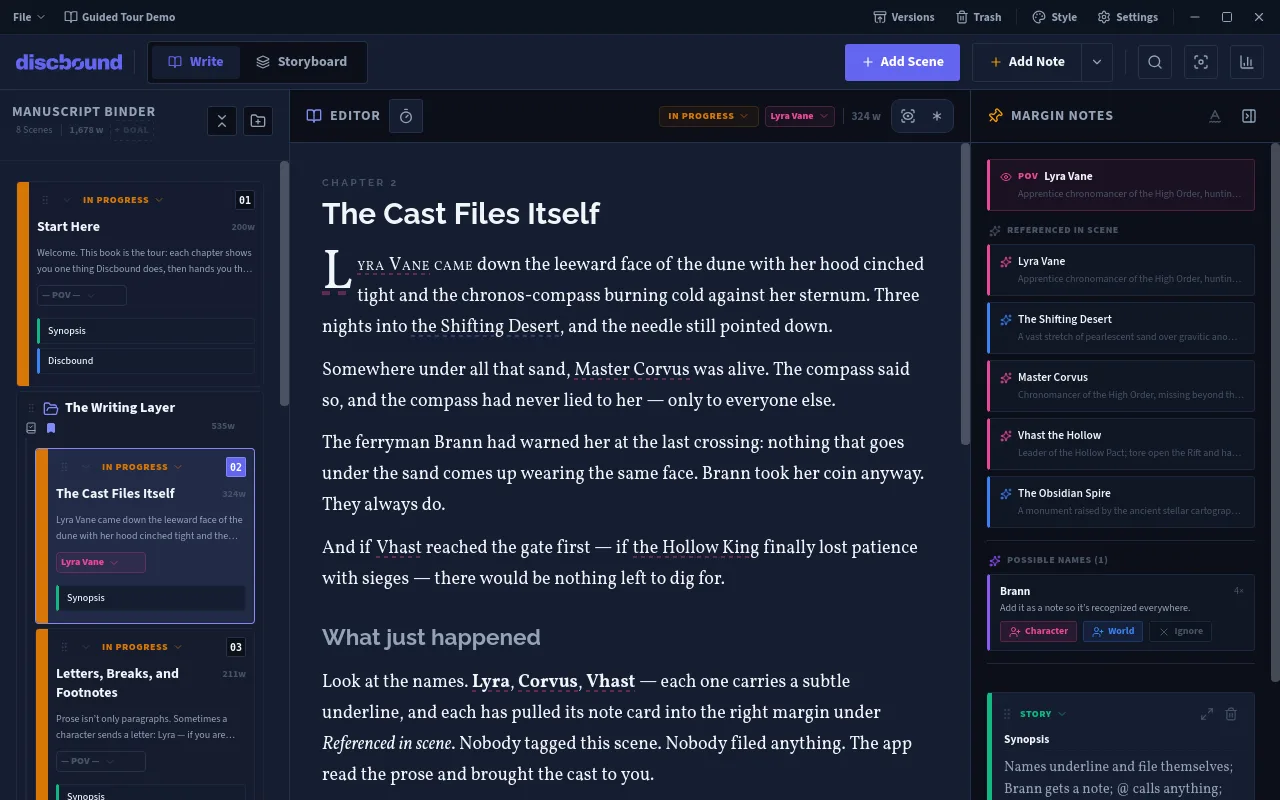Image resolution: width=1280 pixels, height=800 pixels.
Task: Start the editor writing timer
Action: pos(406,116)
